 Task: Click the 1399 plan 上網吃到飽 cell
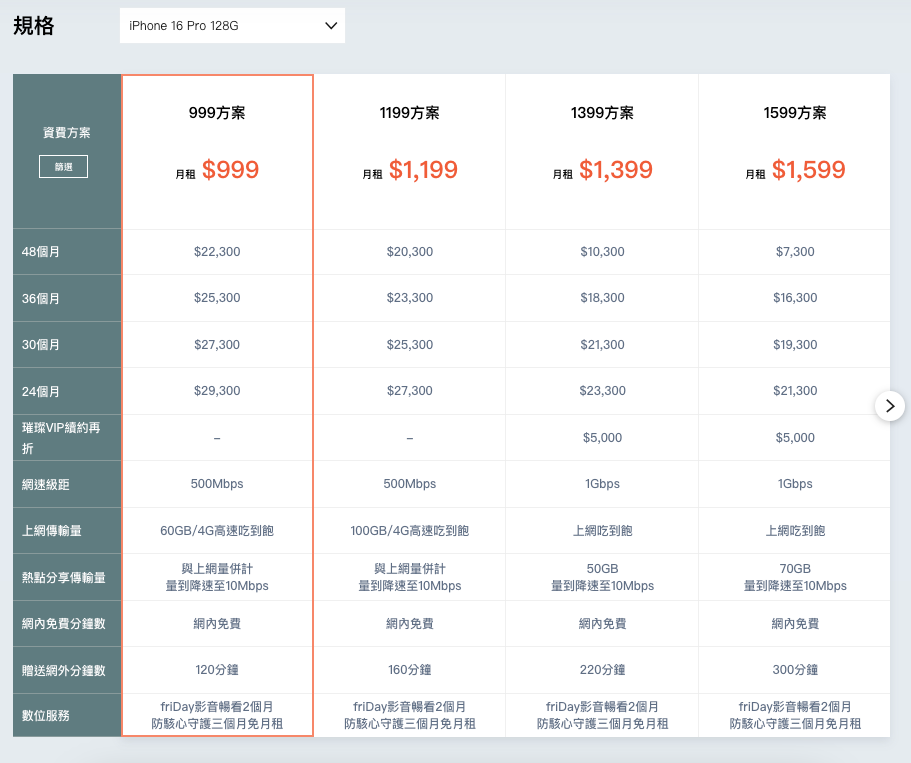point(602,531)
